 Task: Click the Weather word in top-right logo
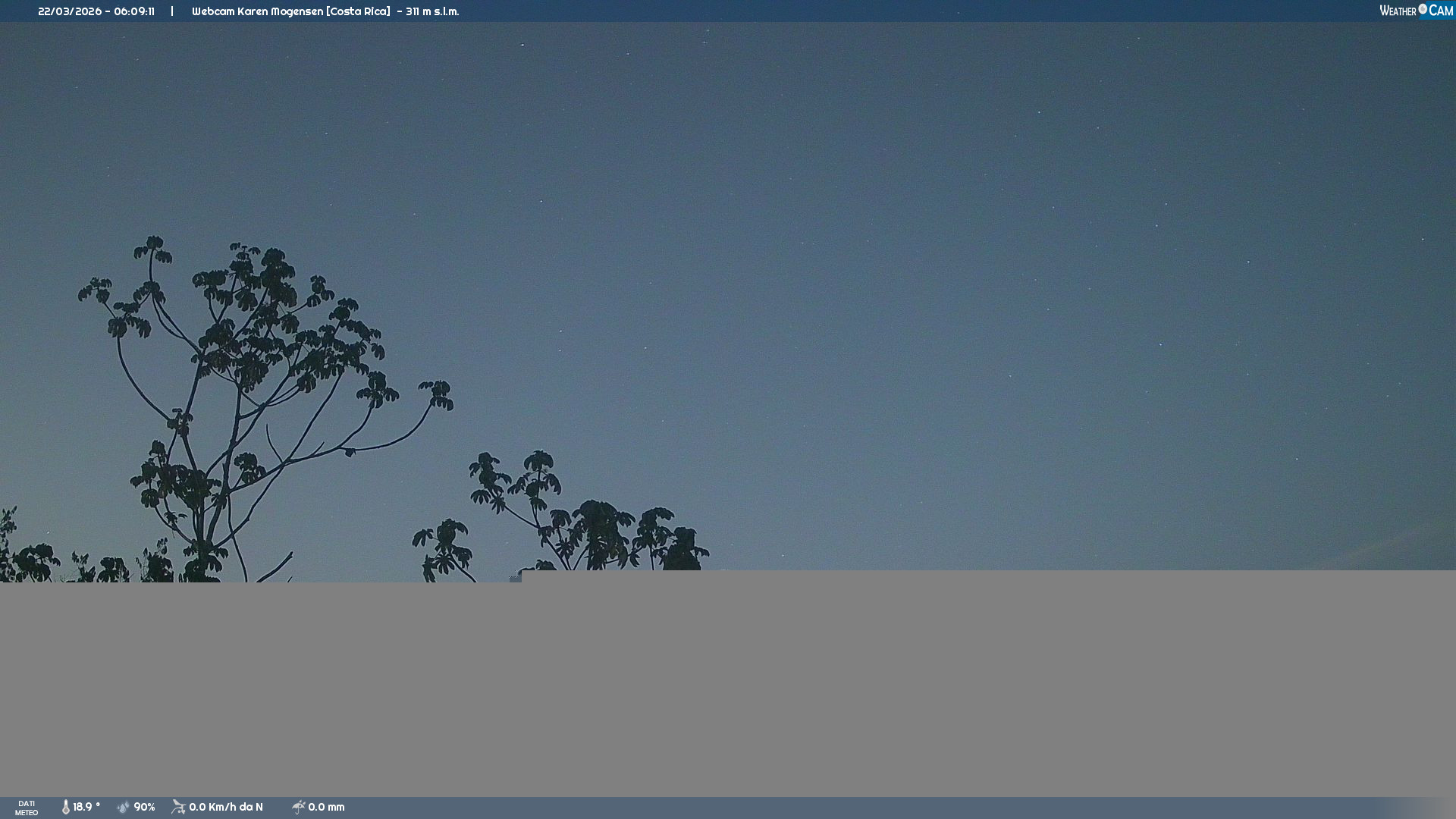click(x=1398, y=11)
